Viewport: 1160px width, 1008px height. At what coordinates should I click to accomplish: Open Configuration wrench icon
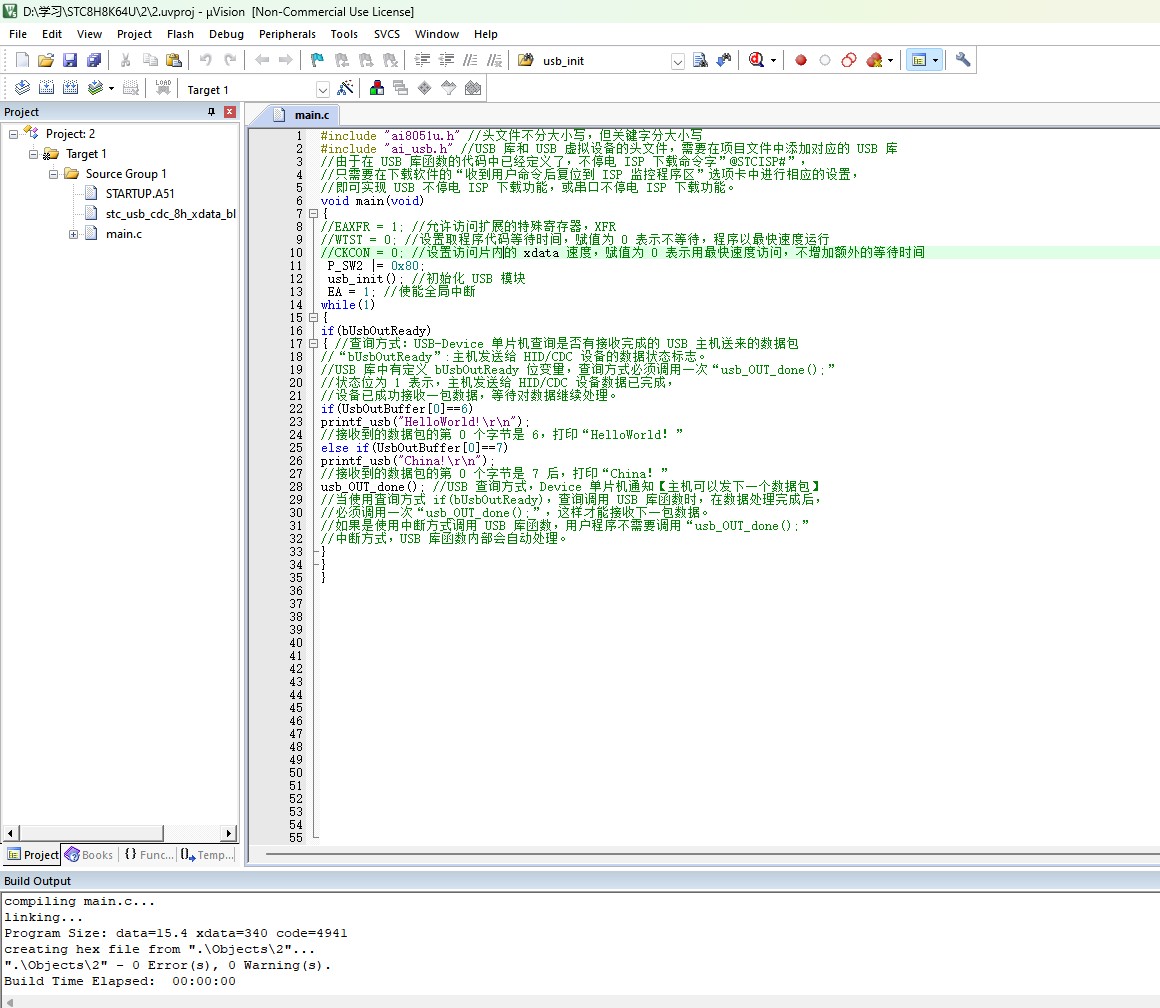coord(962,60)
